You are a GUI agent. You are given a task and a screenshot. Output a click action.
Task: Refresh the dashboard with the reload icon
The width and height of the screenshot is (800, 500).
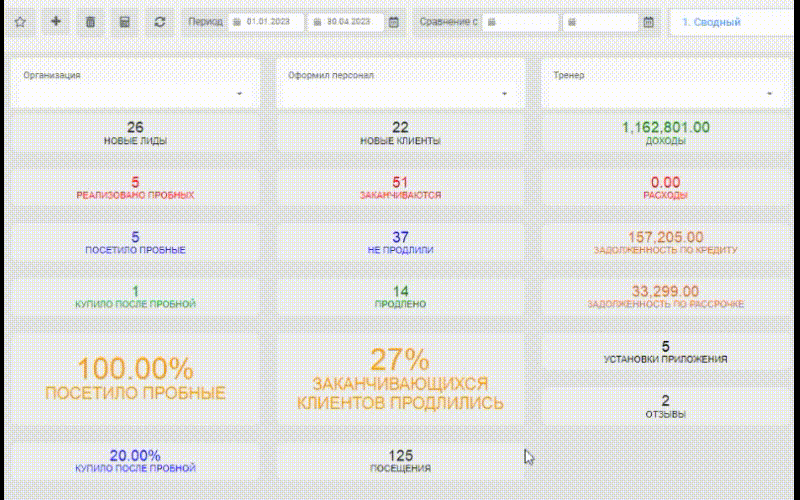[x=160, y=22]
